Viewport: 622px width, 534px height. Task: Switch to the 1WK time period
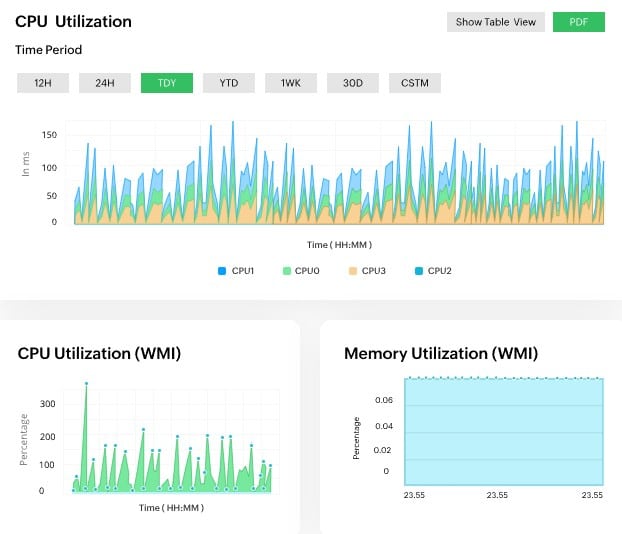(x=291, y=83)
